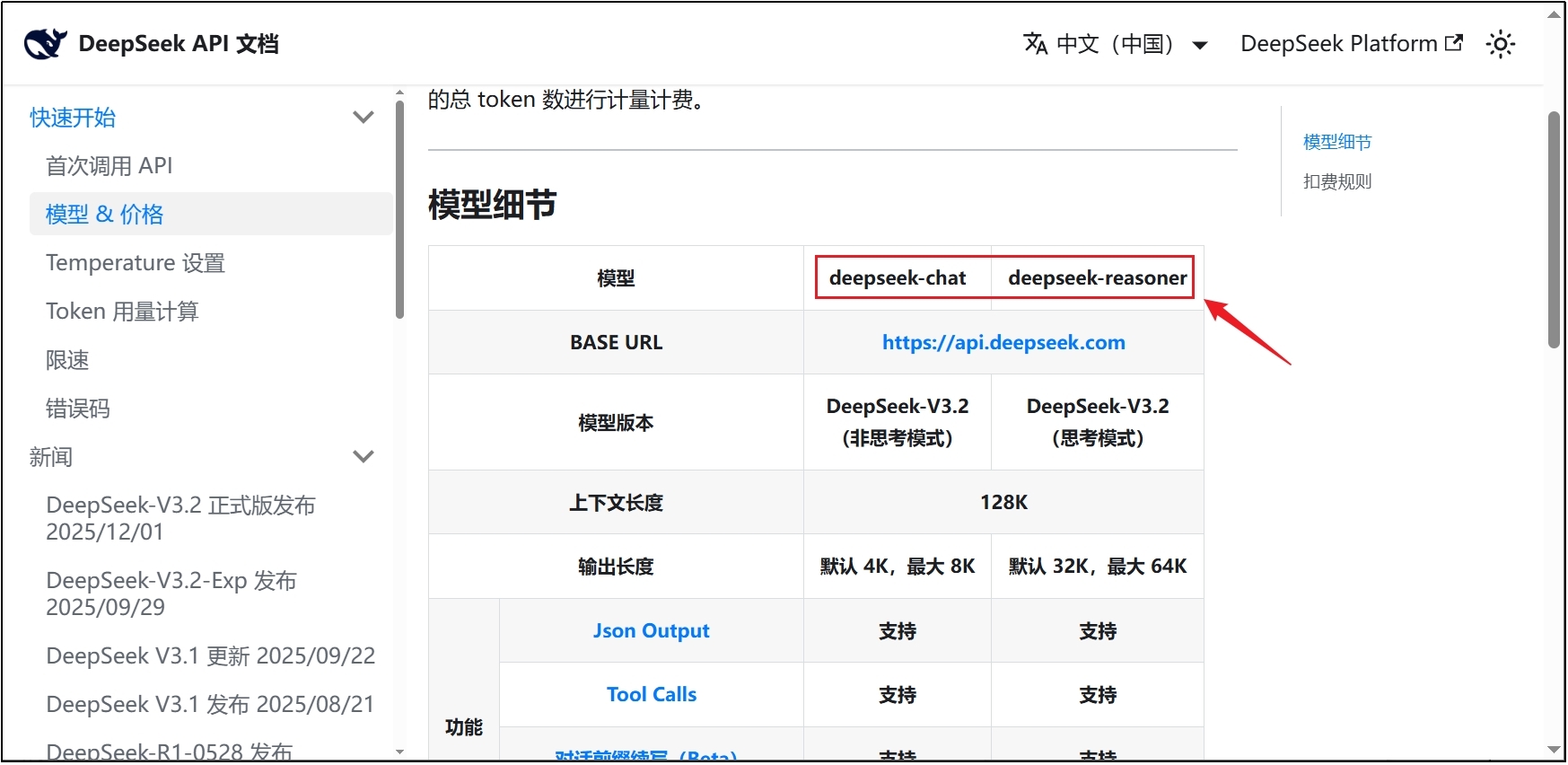The image size is (1568, 765).
Task: Click the DeepSeek API 文档 title
Action: 179,43
